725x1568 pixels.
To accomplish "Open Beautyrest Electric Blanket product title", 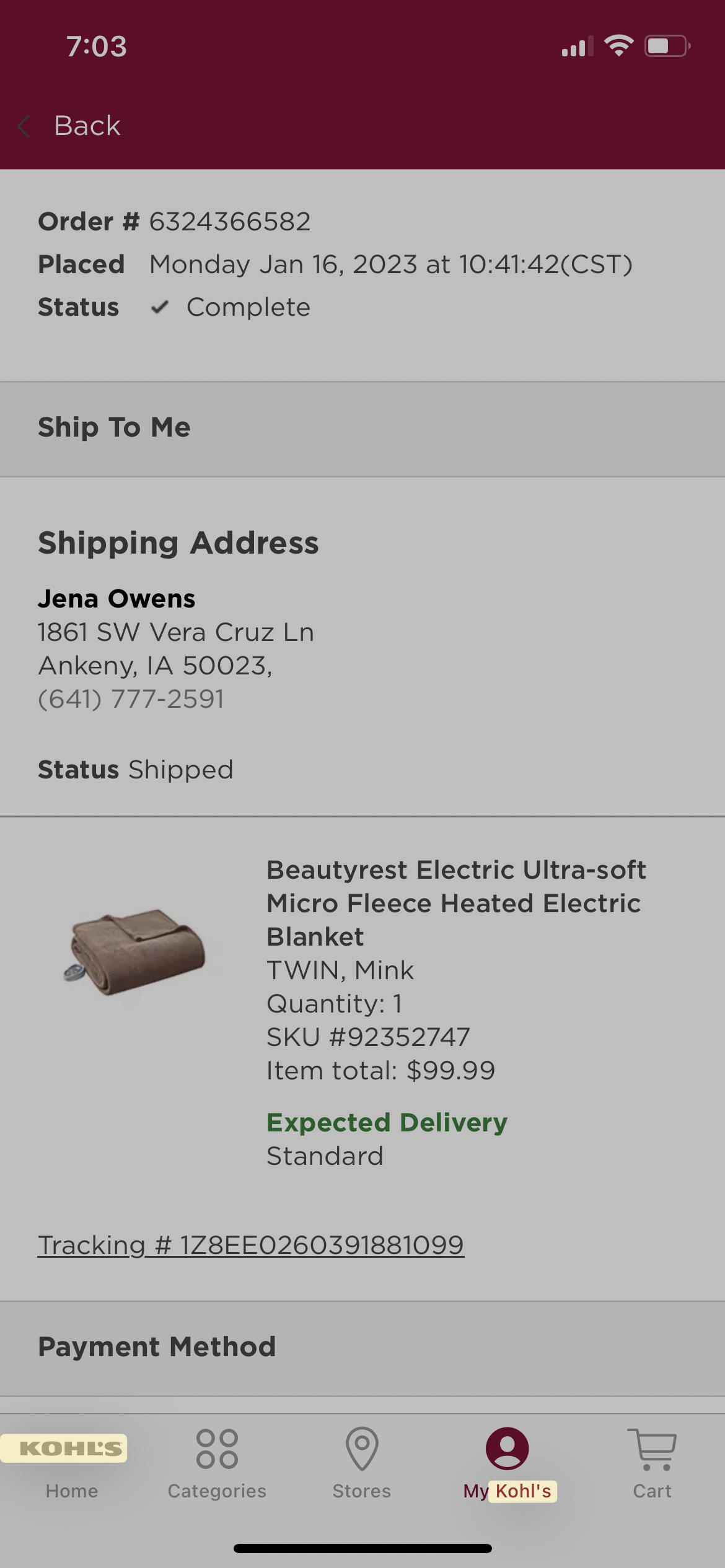I will [x=456, y=903].
